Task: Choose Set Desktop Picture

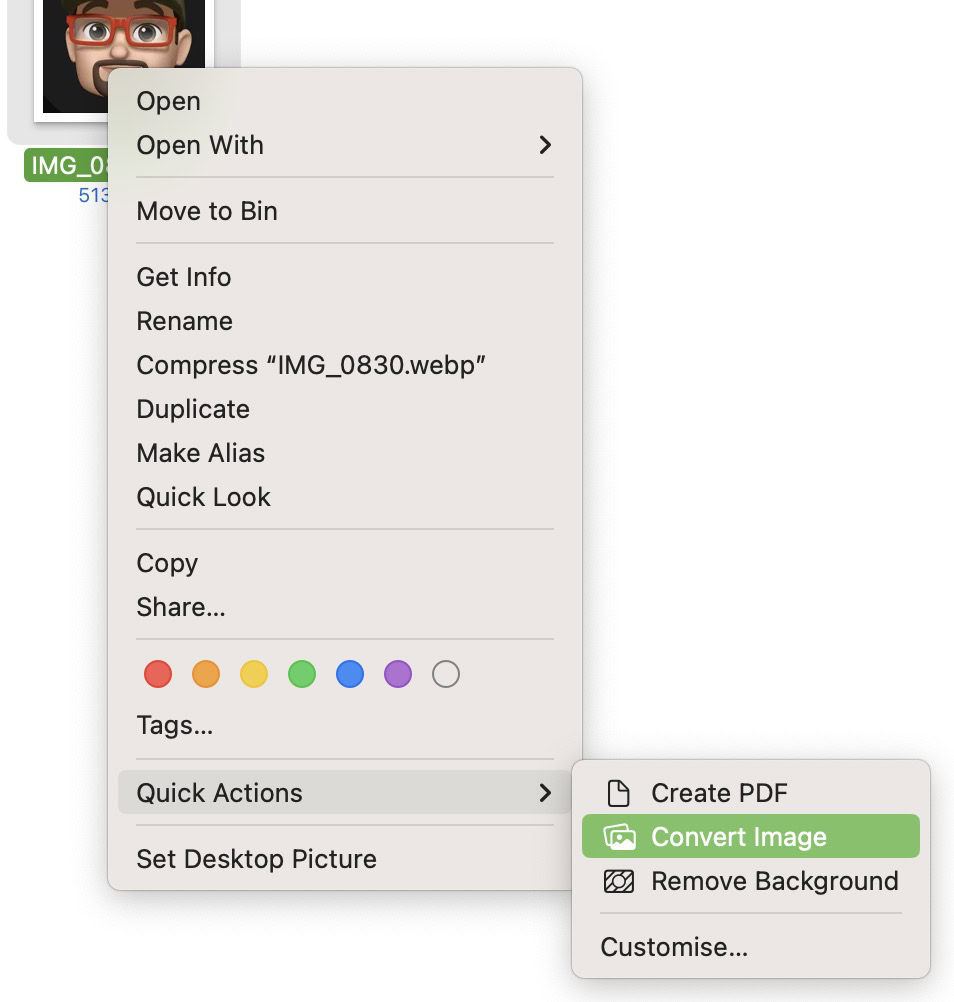Action: (256, 859)
